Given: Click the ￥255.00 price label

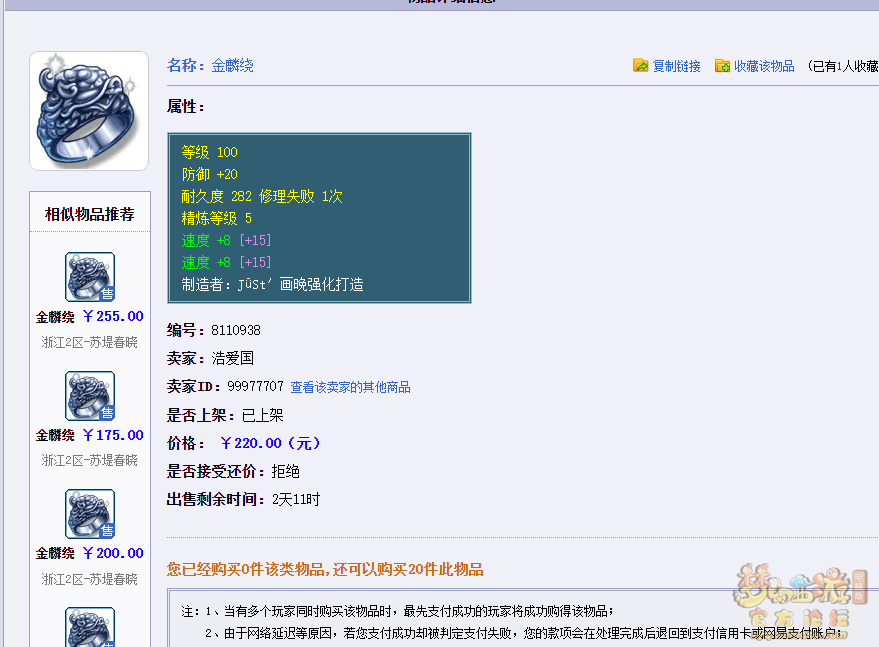Looking at the screenshot, I should 113,316.
